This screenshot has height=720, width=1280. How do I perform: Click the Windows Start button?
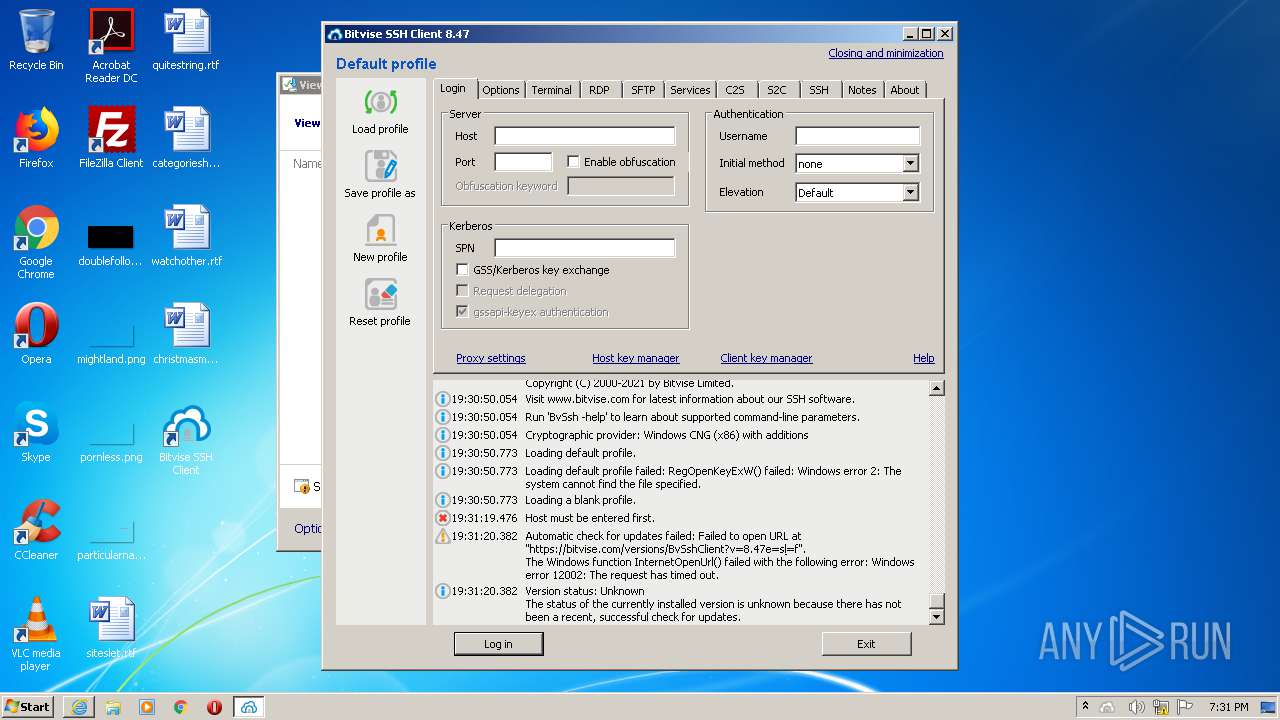[x=28, y=707]
